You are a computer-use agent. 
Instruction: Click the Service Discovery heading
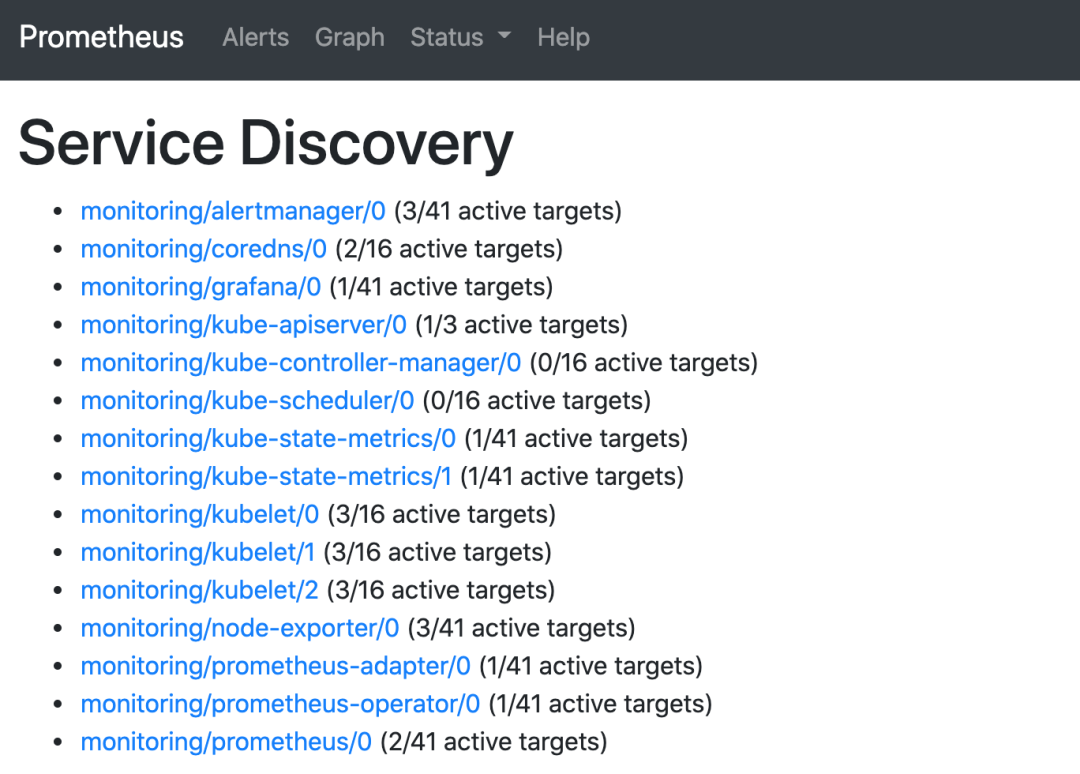pos(266,143)
